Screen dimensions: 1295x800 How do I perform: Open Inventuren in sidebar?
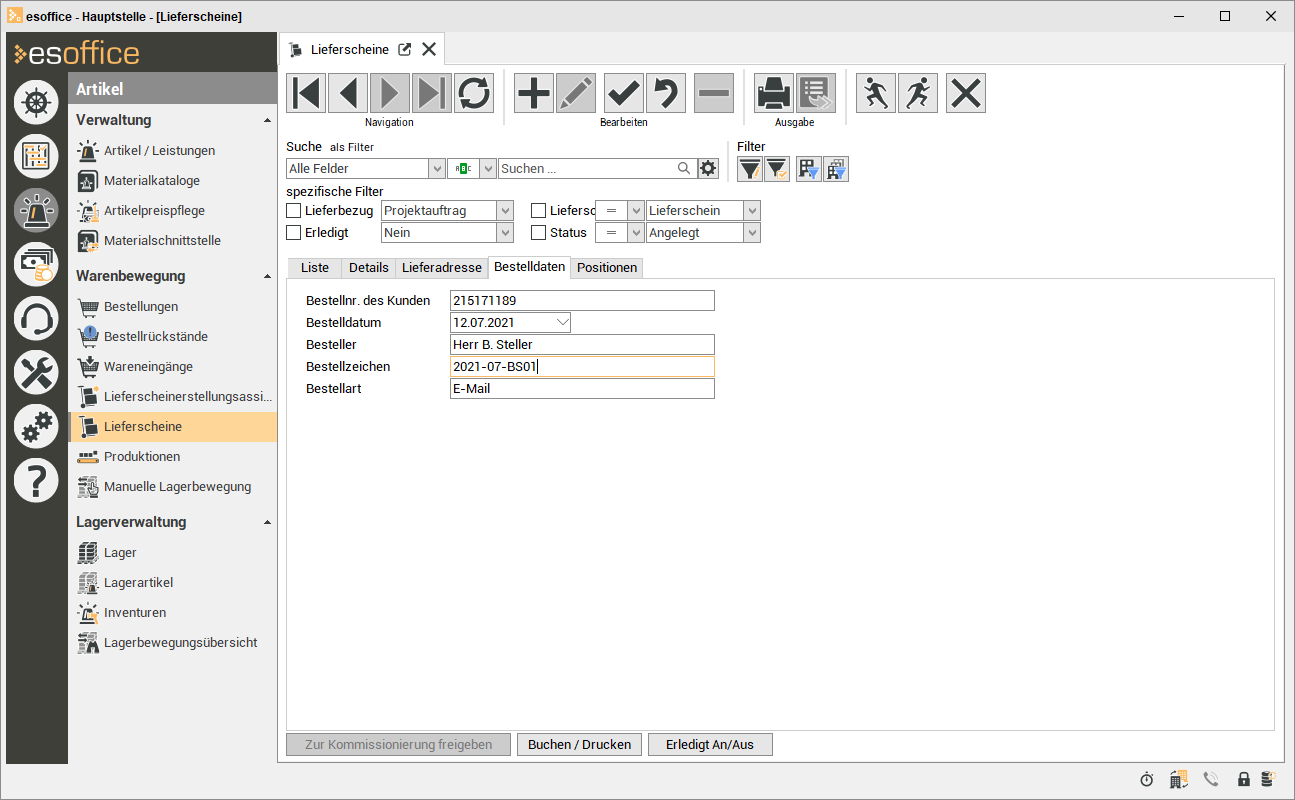(135, 613)
